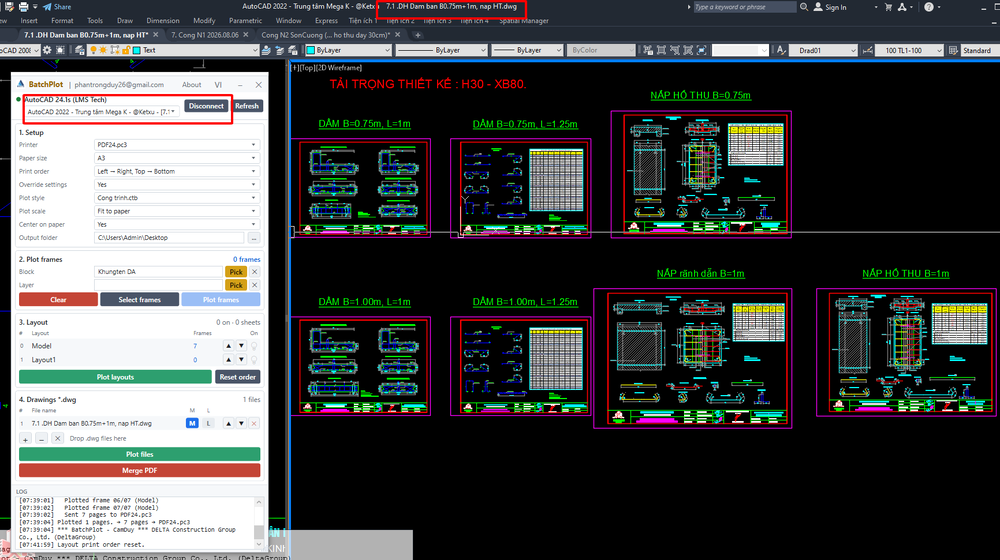Open the AutoCAD instance dropdown in BatchPlot

101,112
